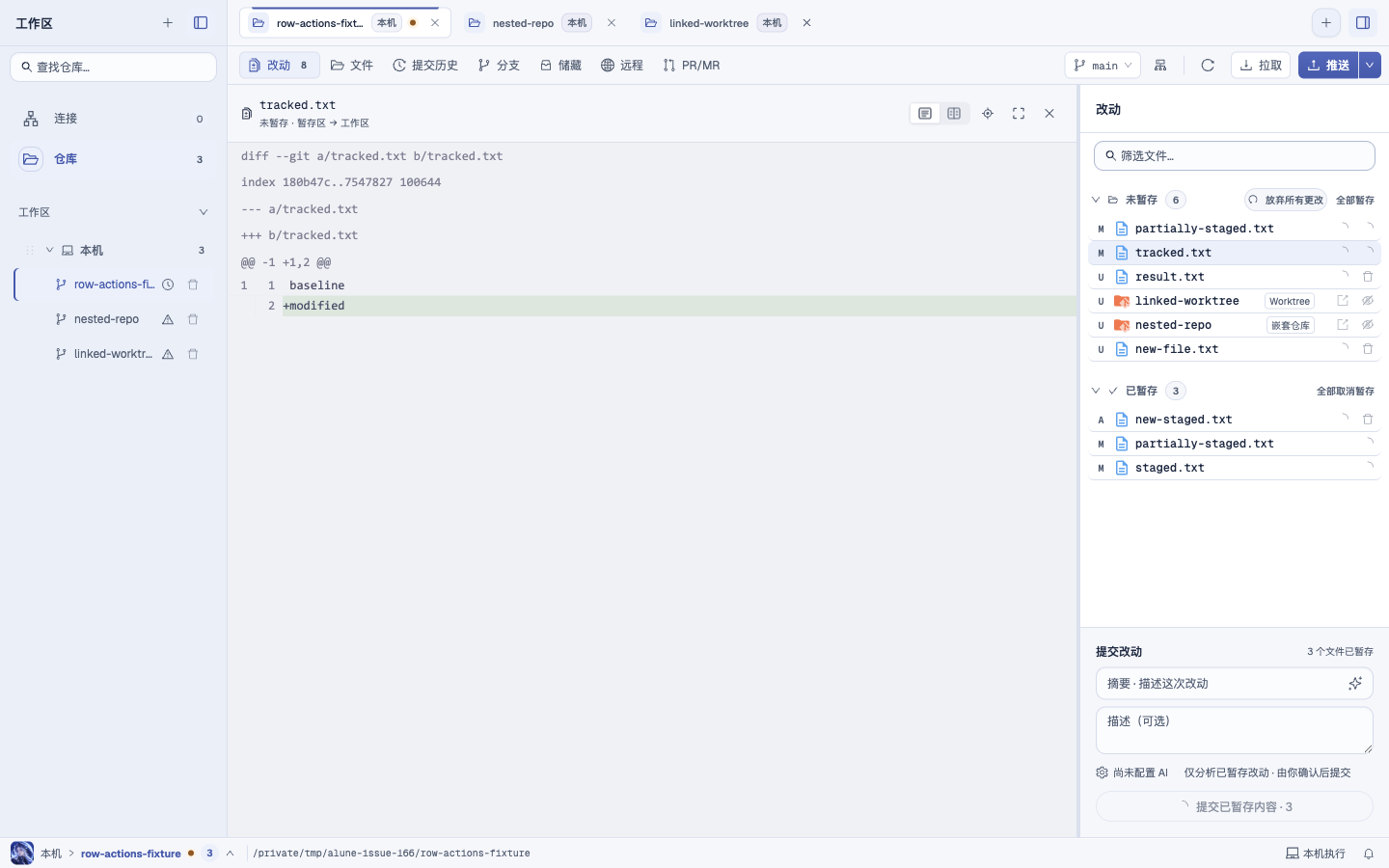This screenshot has width=1389, height=868.
Task: Collapse the 本机 repository group
Action: 50,250
